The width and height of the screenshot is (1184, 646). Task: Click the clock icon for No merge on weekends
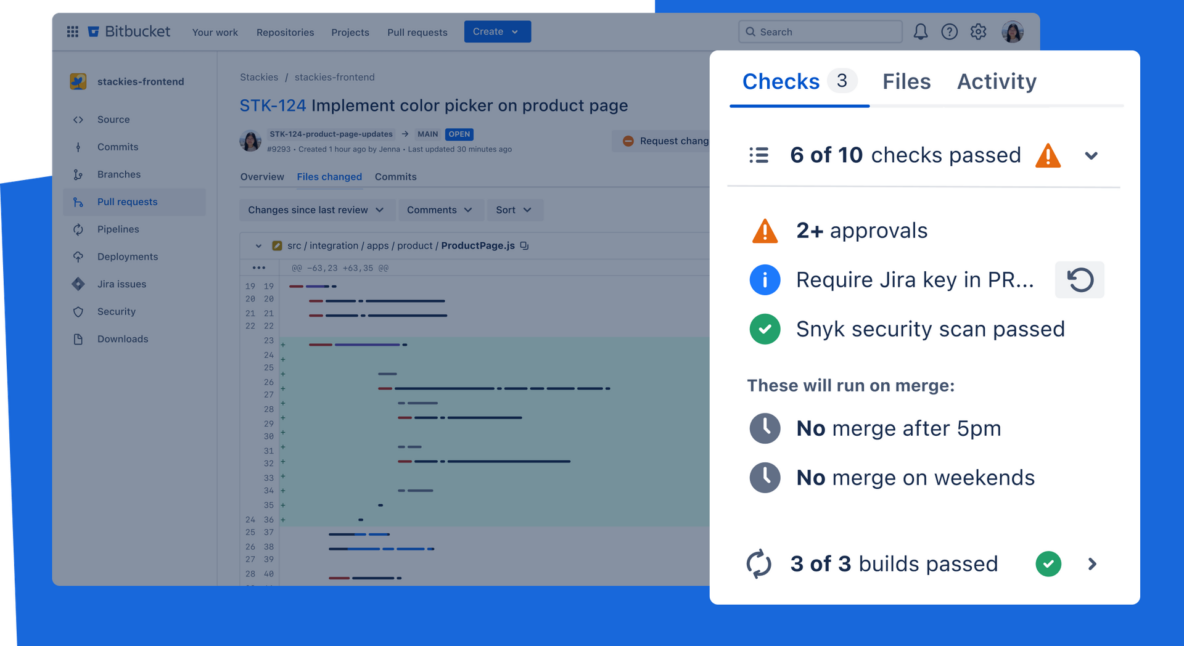(765, 478)
